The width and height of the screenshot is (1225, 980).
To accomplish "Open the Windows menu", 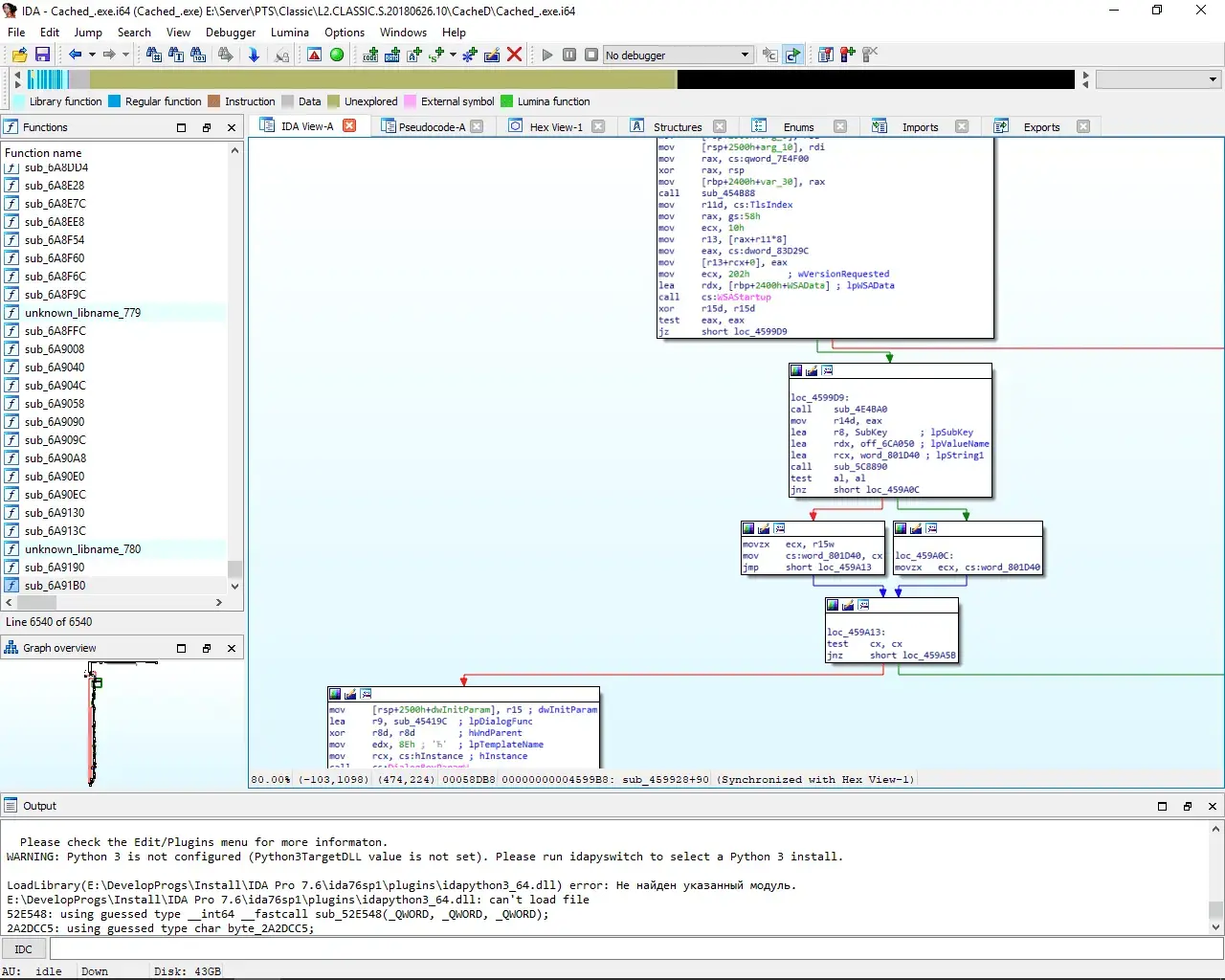I will pyautogui.click(x=403, y=32).
